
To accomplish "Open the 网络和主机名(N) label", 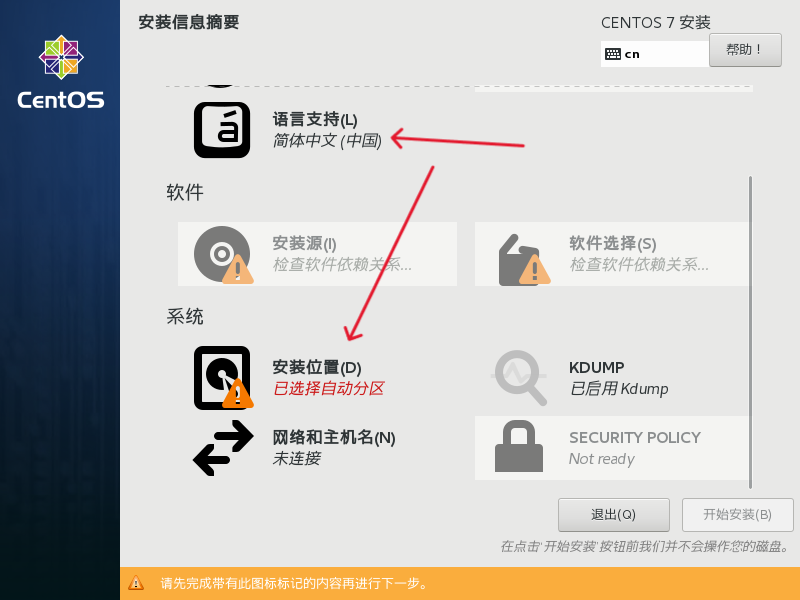I will 334,438.
